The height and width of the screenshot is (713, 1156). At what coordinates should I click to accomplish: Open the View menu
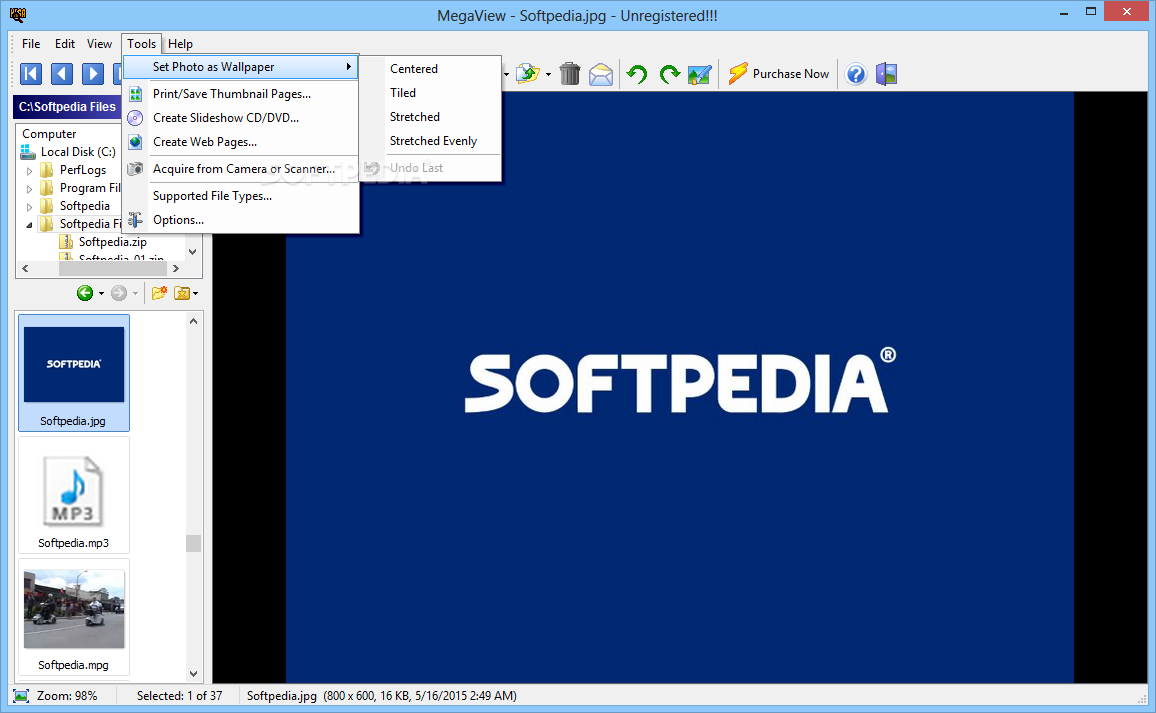tap(100, 44)
